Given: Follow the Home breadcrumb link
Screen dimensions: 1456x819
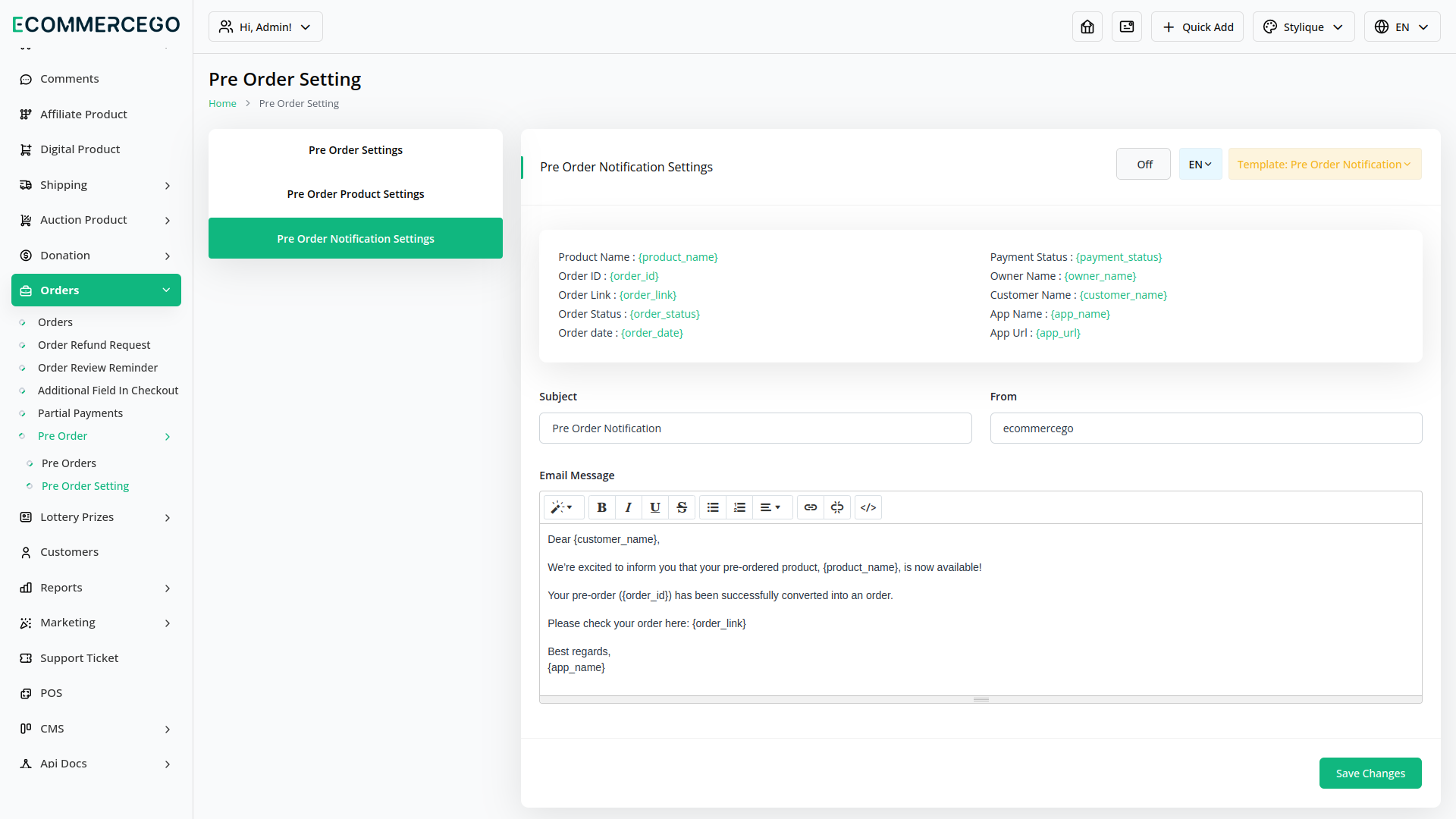Looking at the screenshot, I should (x=222, y=103).
